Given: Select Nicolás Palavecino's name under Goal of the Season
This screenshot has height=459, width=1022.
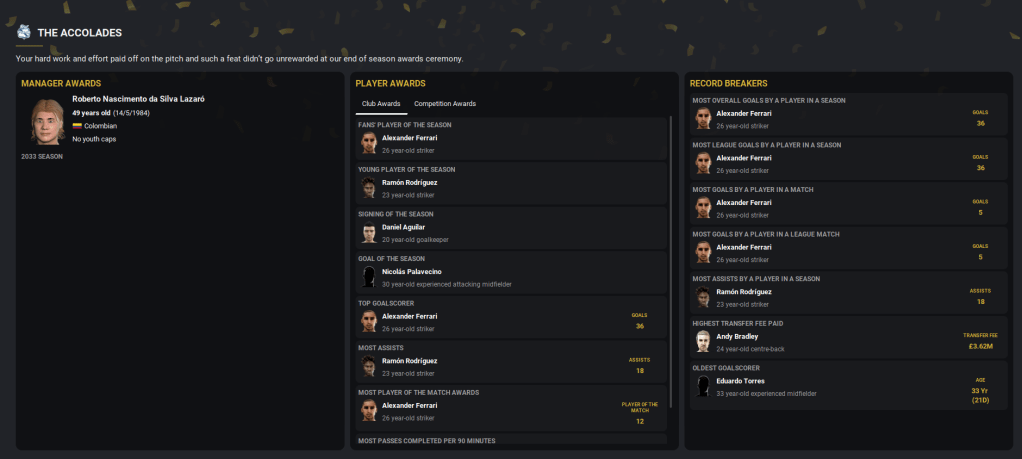Looking at the screenshot, I should (x=412, y=271).
